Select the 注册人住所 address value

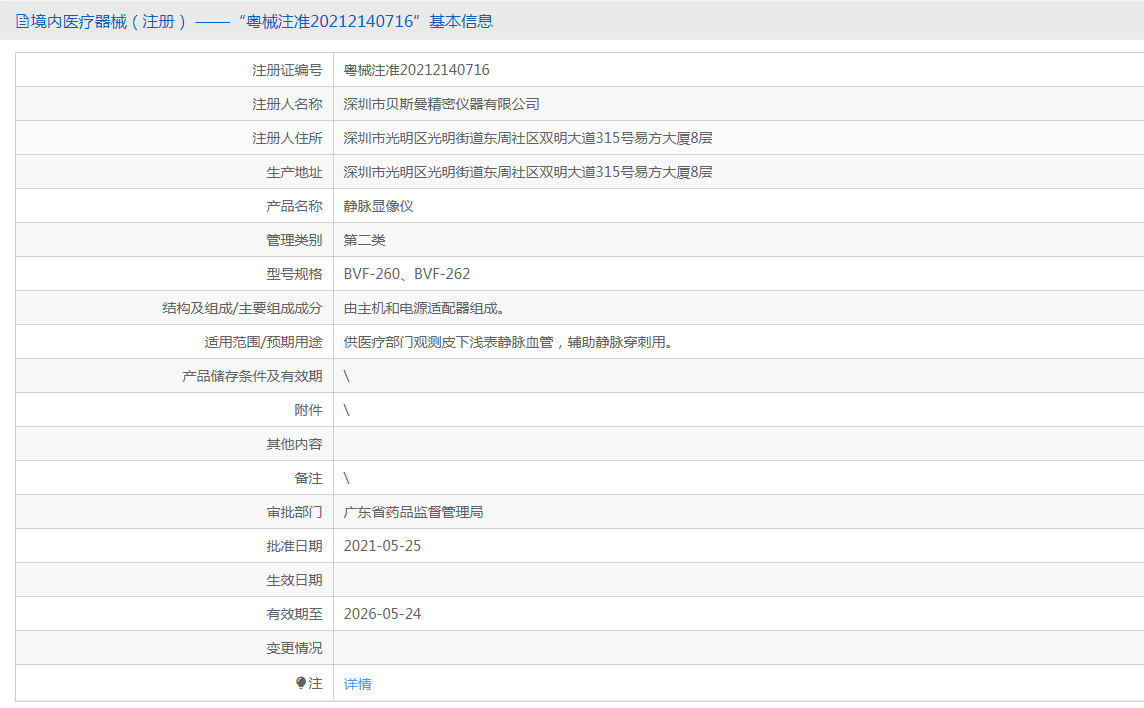(x=528, y=138)
